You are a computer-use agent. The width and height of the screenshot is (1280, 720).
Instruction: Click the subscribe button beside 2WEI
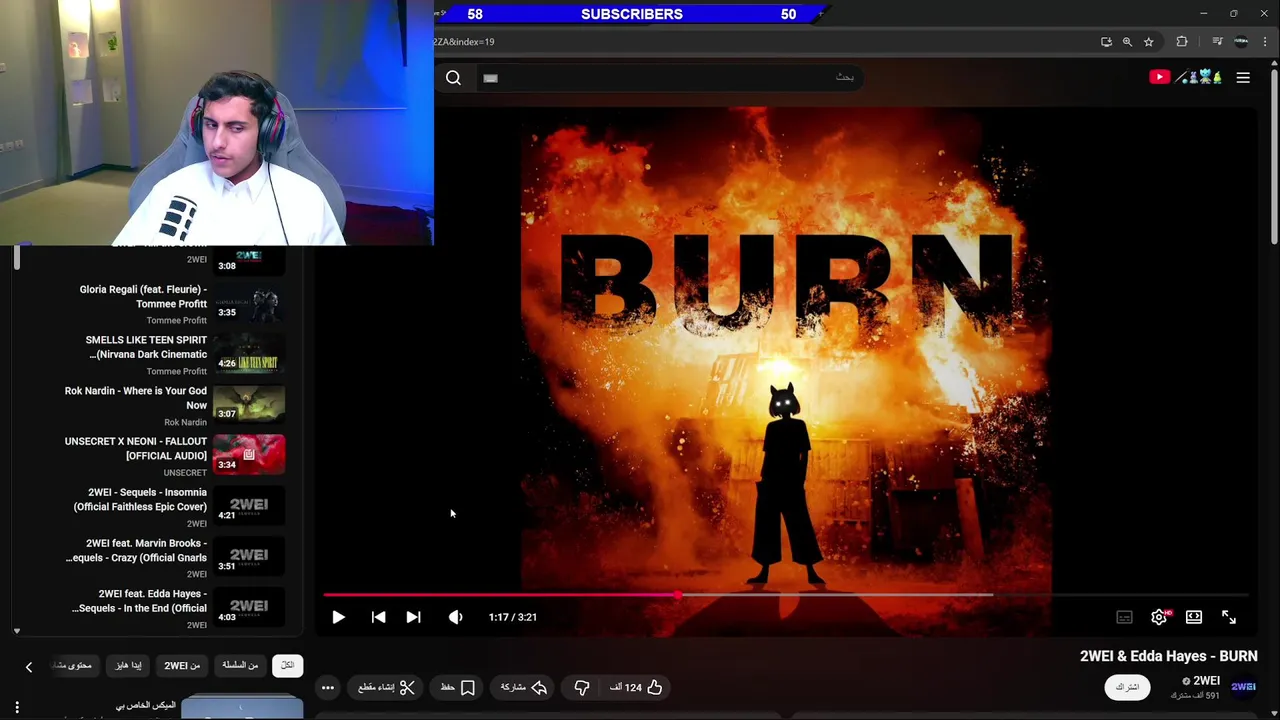point(1127,687)
